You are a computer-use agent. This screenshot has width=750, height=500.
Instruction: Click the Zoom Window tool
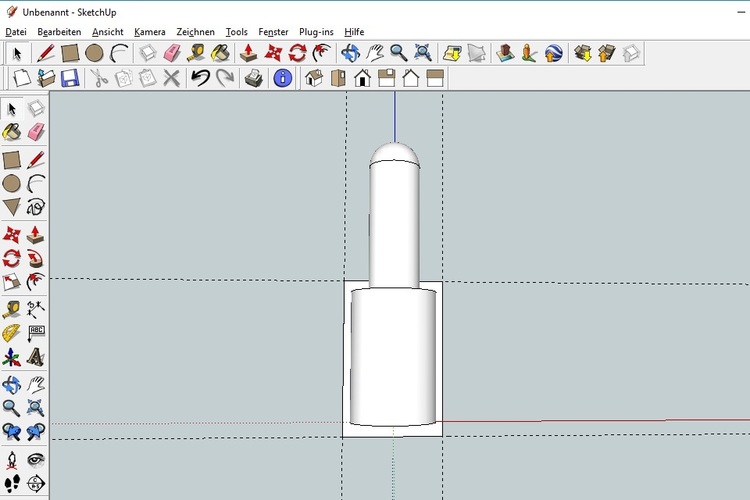tap(36, 408)
